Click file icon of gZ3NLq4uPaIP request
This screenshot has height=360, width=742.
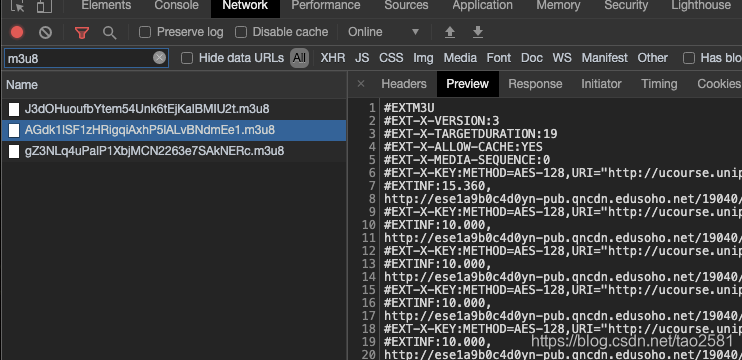tap(14, 151)
